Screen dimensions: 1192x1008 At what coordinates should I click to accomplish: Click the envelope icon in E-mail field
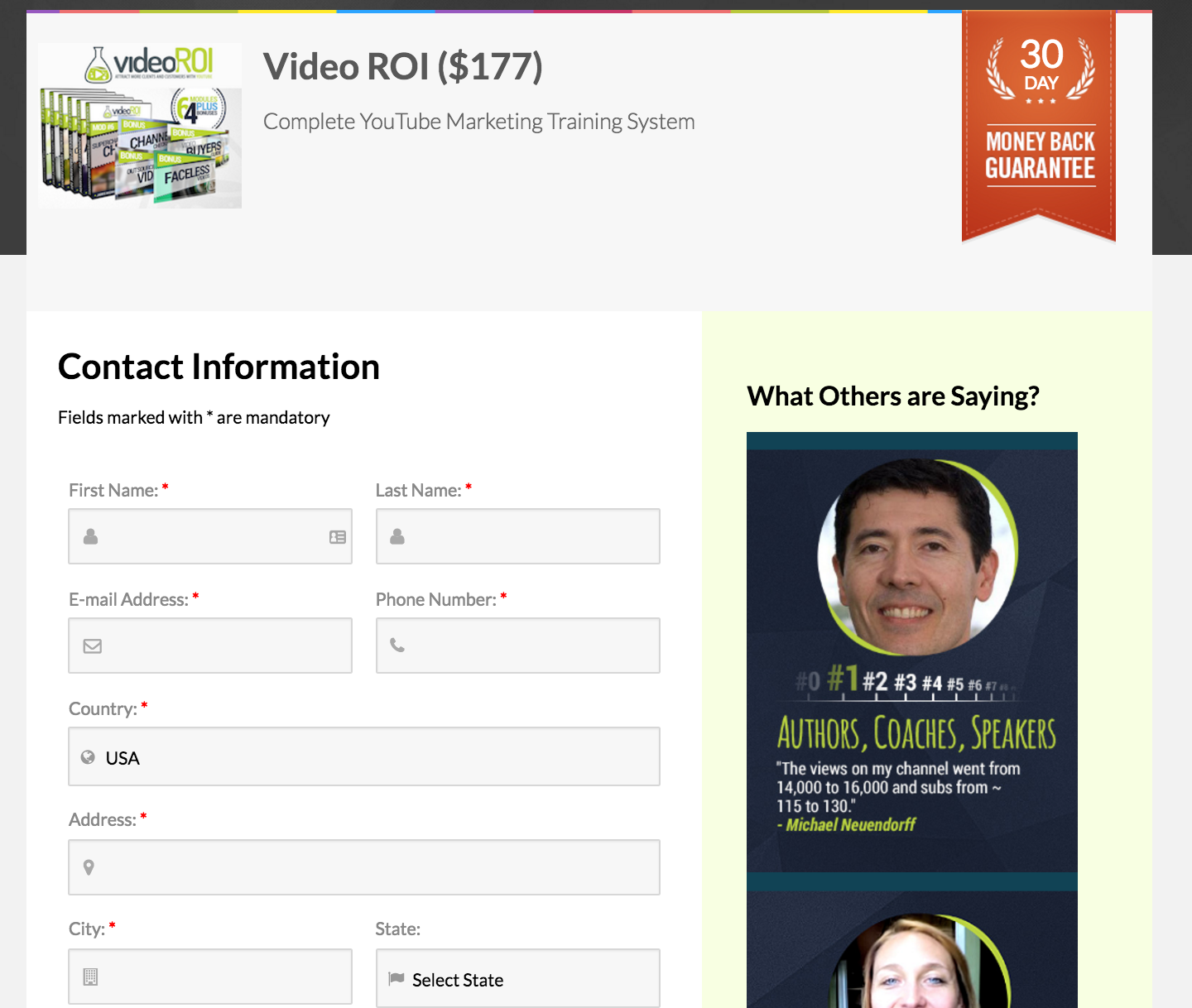coord(93,646)
